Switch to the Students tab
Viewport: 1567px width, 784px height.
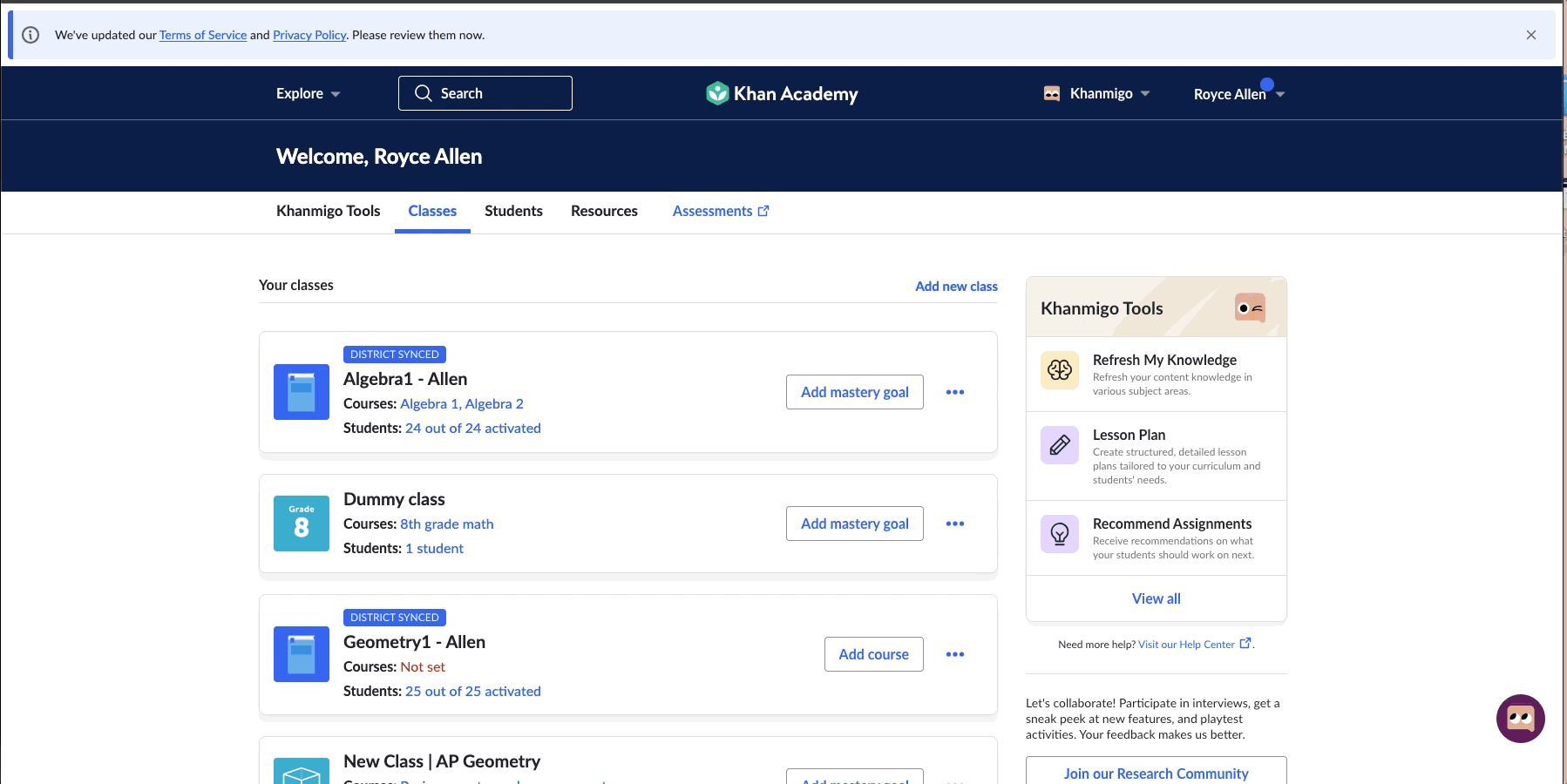(x=513, y=211)
